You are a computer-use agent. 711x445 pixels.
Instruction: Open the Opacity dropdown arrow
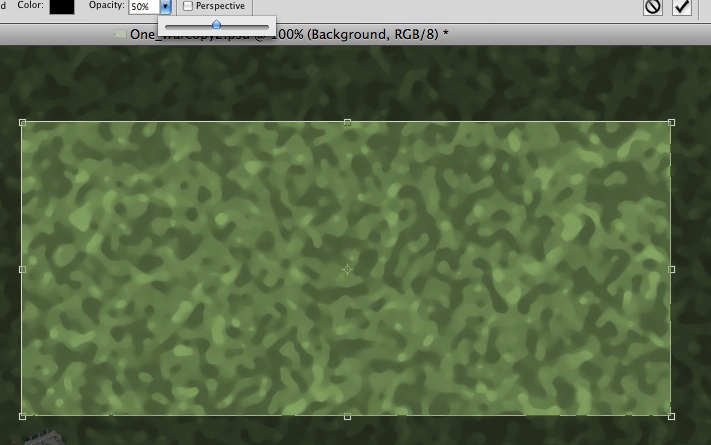coord(165,7)
